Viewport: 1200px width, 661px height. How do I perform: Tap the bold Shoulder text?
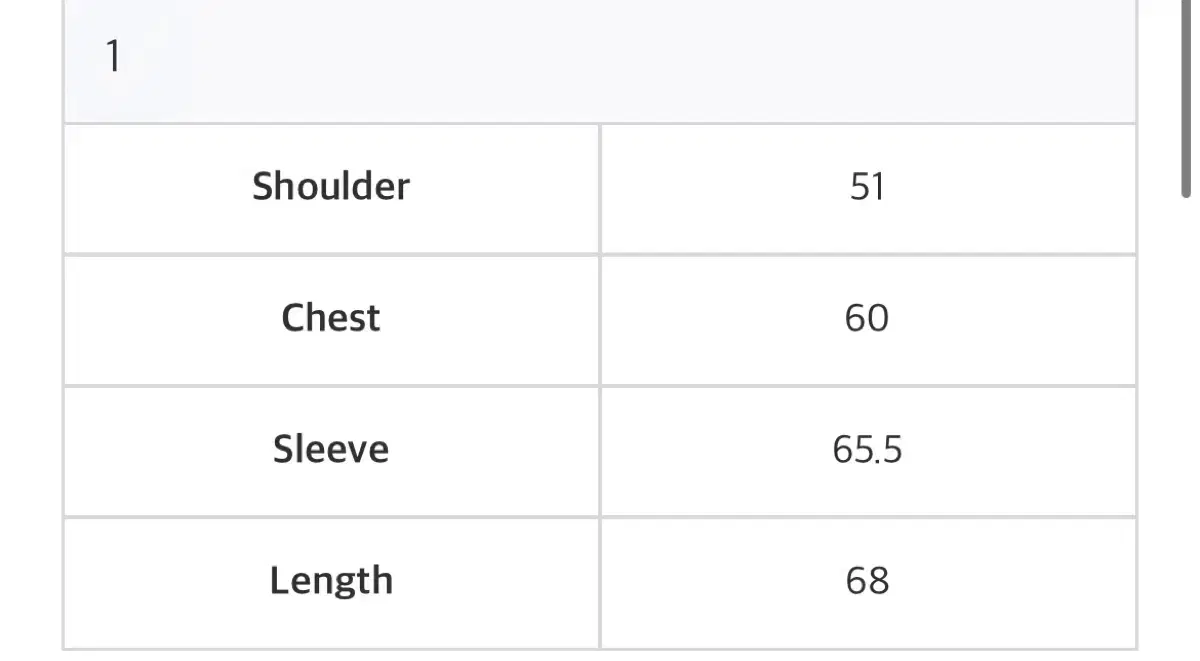pos(331,187)
